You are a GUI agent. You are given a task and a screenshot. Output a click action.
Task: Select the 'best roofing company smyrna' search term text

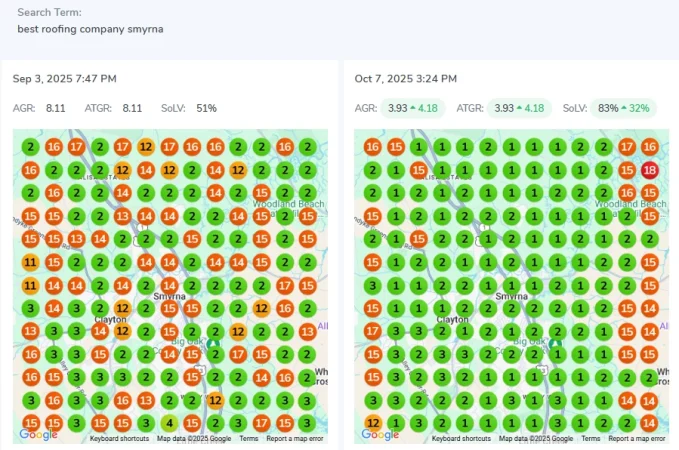pyautogui.click(x=91, y=29)
